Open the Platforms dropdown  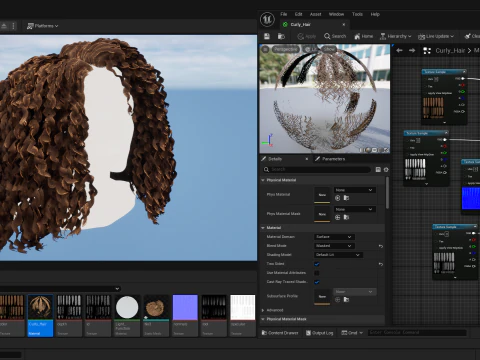coord(42,26)
